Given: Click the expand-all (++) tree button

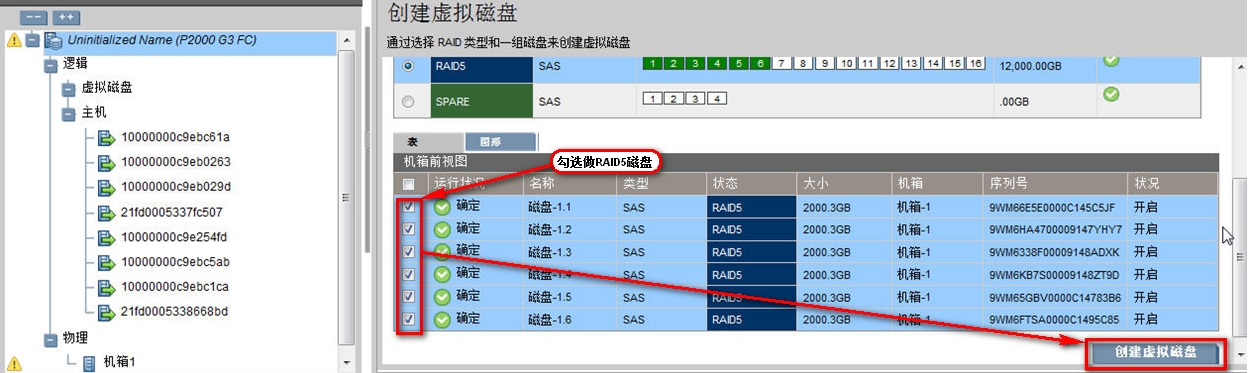Looking at the screenshot, I should click(x=67, y=17).
